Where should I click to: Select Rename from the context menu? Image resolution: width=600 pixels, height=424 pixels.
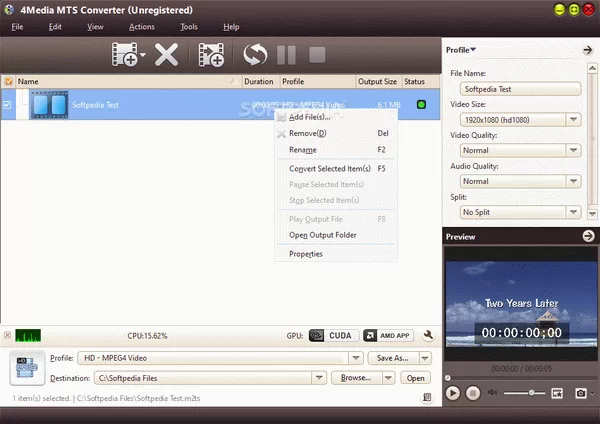(336, 150)
